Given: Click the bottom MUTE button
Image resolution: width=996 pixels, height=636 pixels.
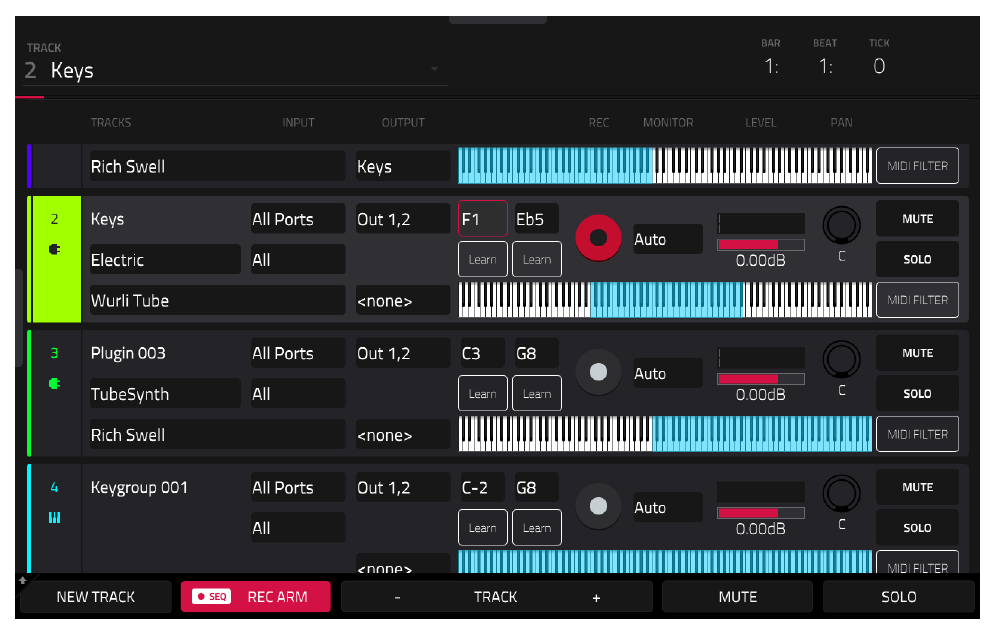Looking at the screenshot, I should [737, 597].
